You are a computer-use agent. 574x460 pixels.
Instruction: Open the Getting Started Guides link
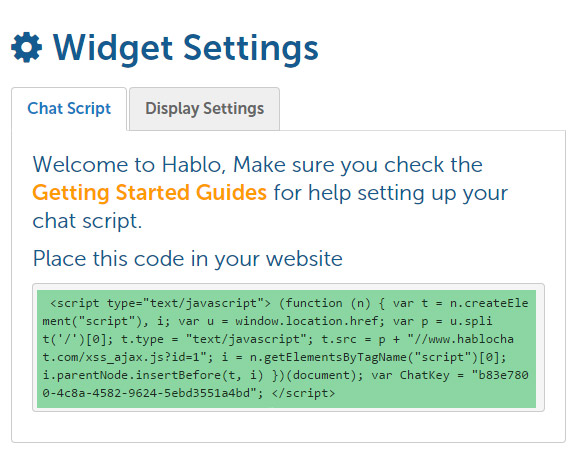[149, 192]
